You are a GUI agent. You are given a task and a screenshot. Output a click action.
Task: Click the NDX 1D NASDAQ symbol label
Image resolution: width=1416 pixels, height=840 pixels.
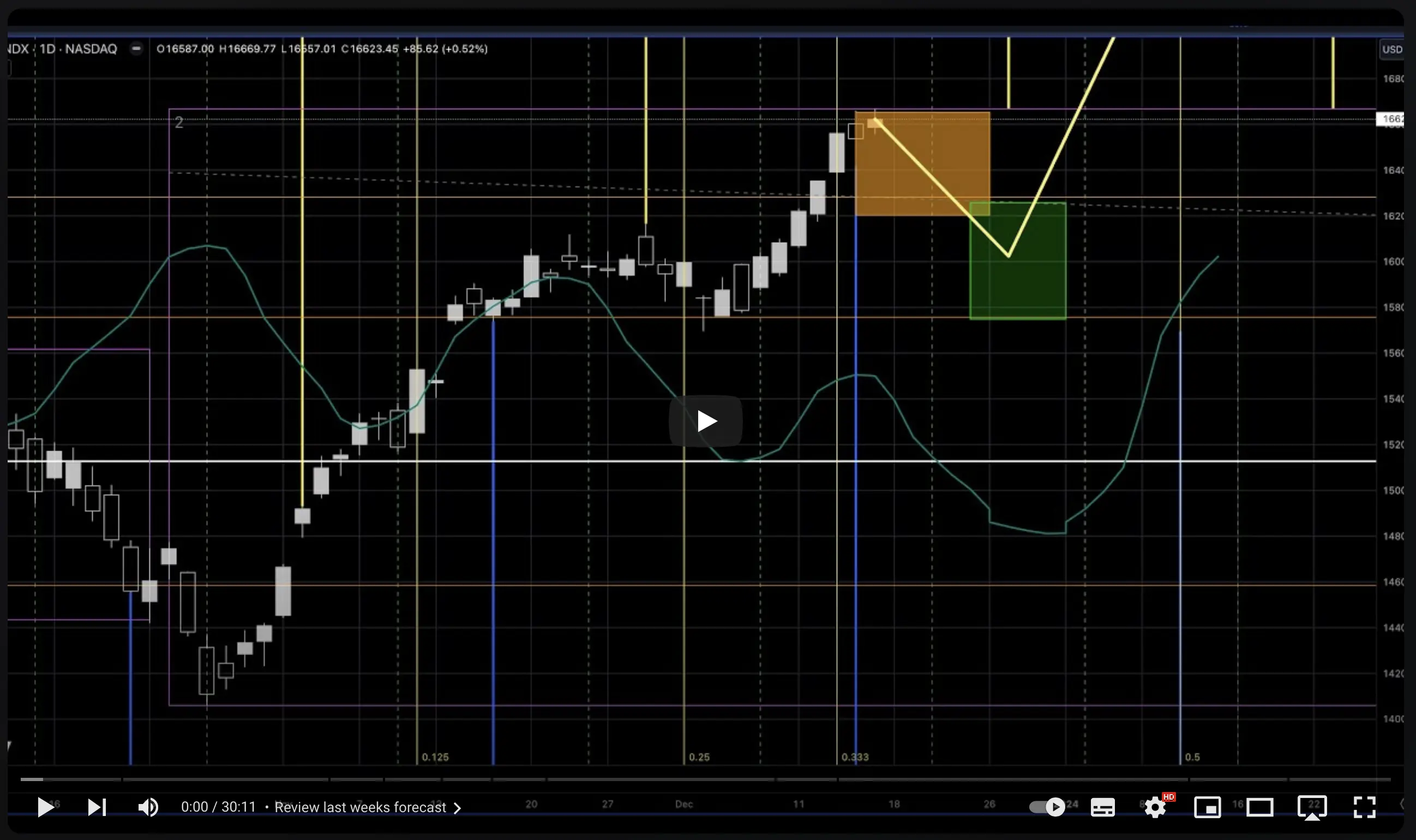pyautogui.click(x=62, y=49)
